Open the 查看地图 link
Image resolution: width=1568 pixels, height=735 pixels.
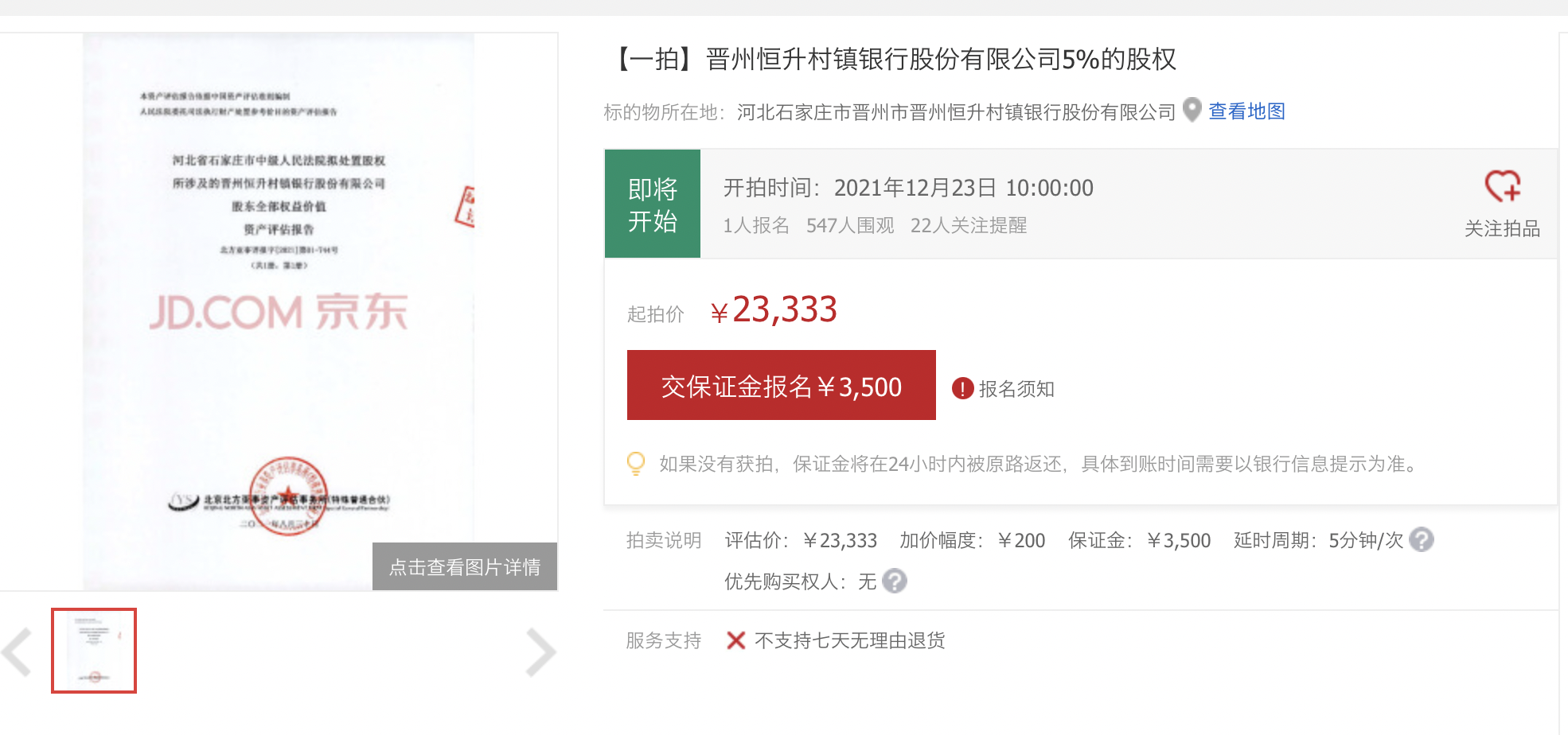coord(1246,111)
